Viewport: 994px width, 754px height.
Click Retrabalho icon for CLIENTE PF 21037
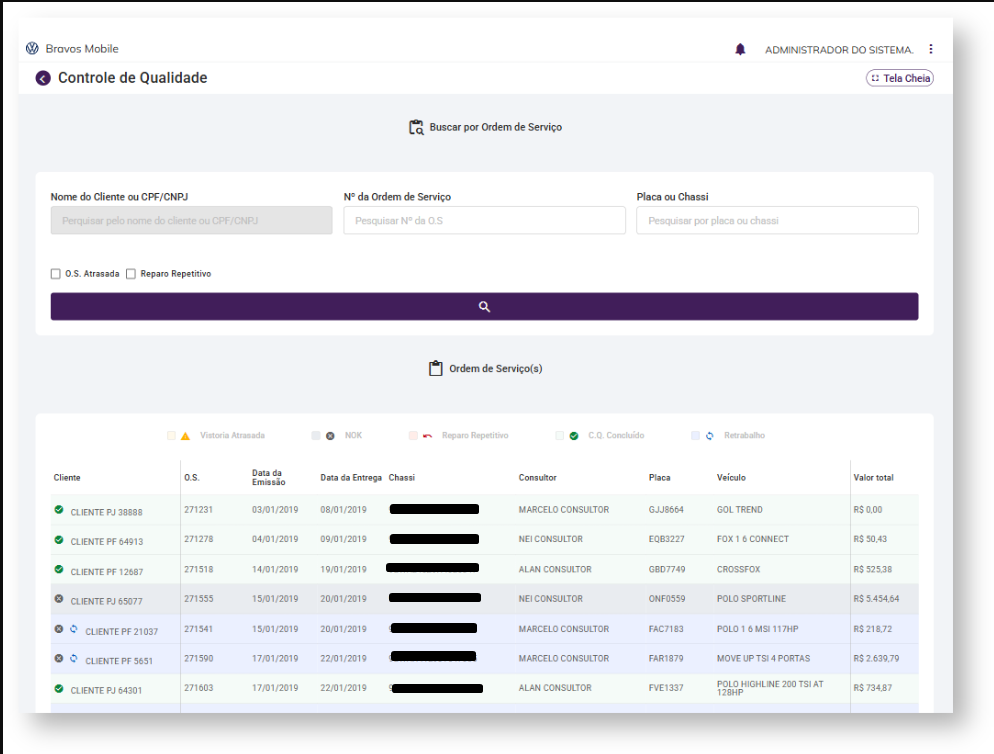pos(74,629)
